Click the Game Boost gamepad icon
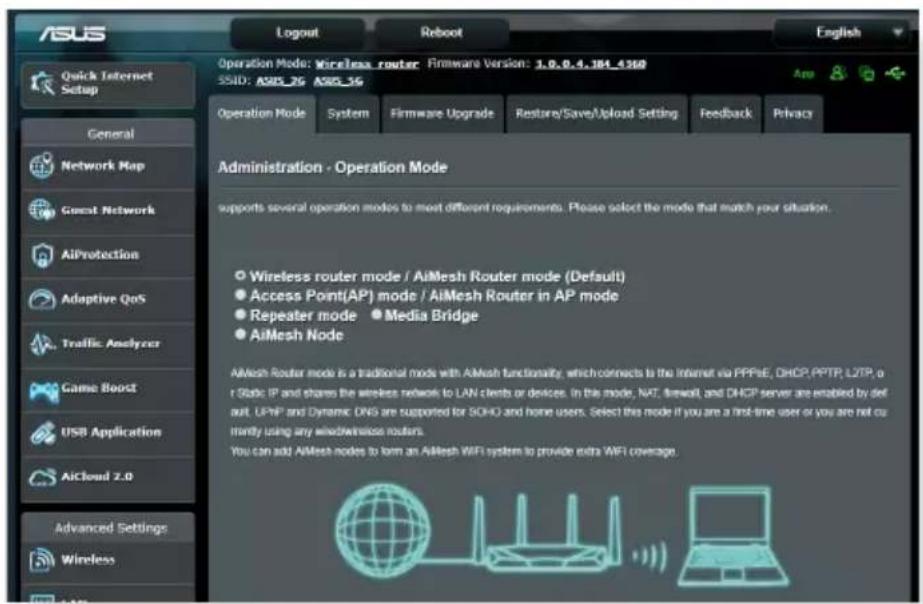 point(44,391)
